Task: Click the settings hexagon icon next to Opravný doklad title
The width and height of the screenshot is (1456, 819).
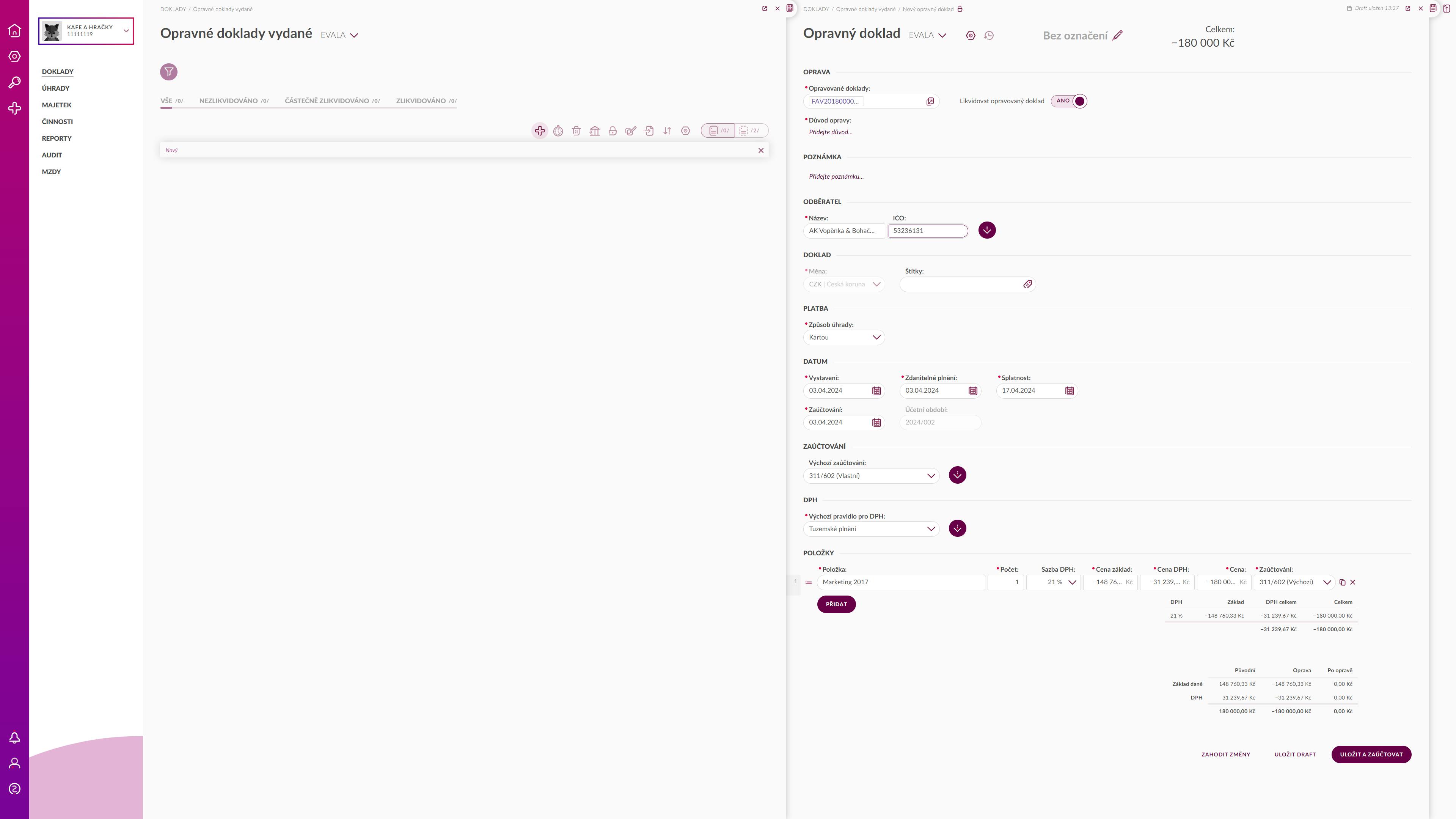Action: (x=971, y=36)
